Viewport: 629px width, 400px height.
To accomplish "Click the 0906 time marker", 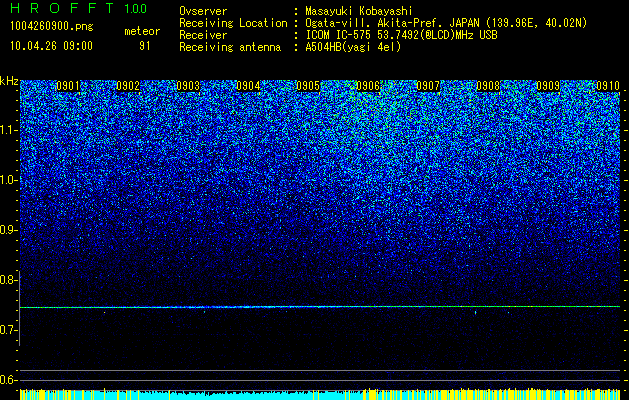I will click(368, 86).
